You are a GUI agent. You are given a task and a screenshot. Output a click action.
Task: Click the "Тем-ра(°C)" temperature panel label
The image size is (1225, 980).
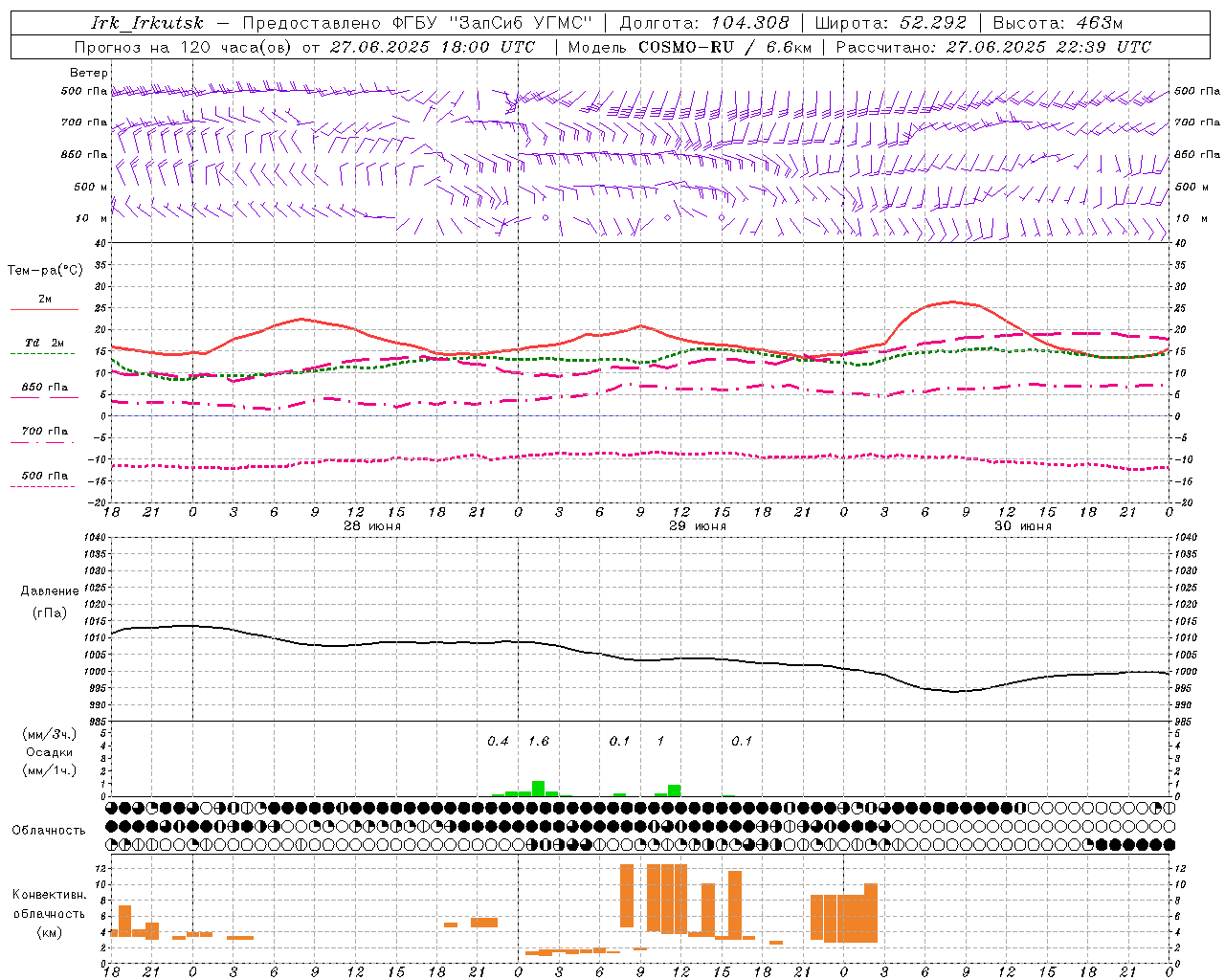(45, 271)
